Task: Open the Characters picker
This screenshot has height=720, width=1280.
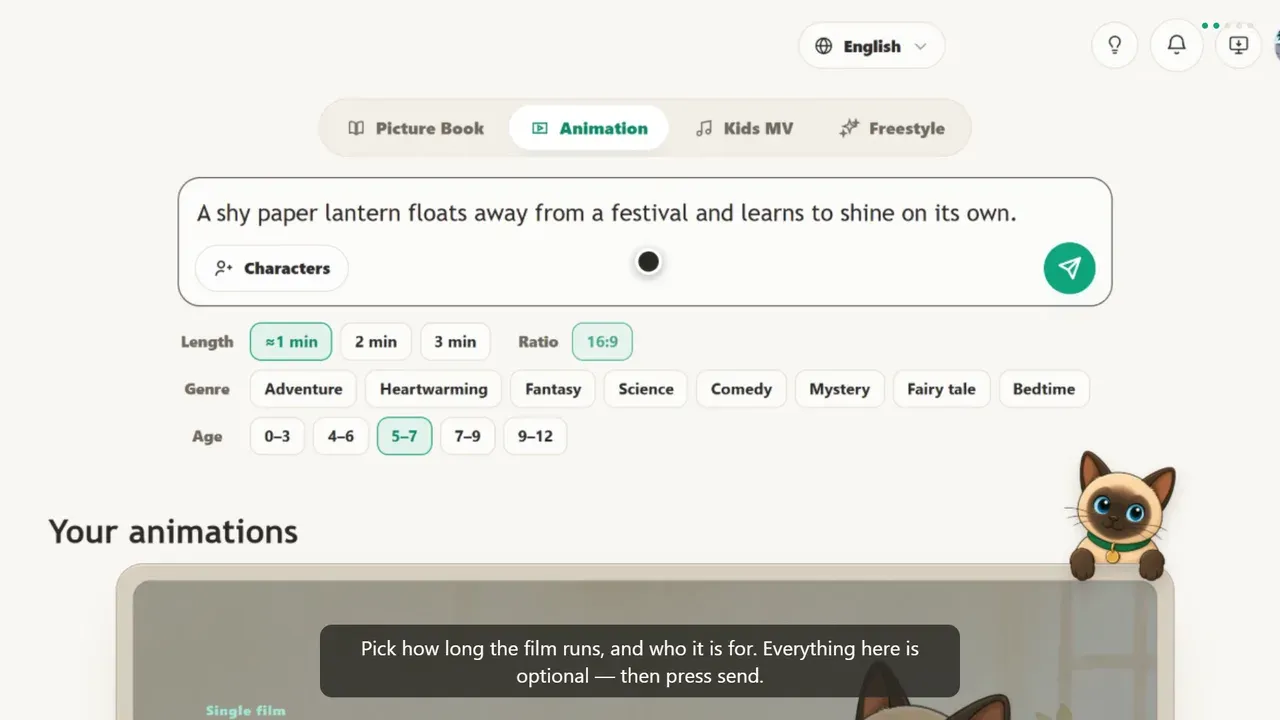Action: pos(272,268)
